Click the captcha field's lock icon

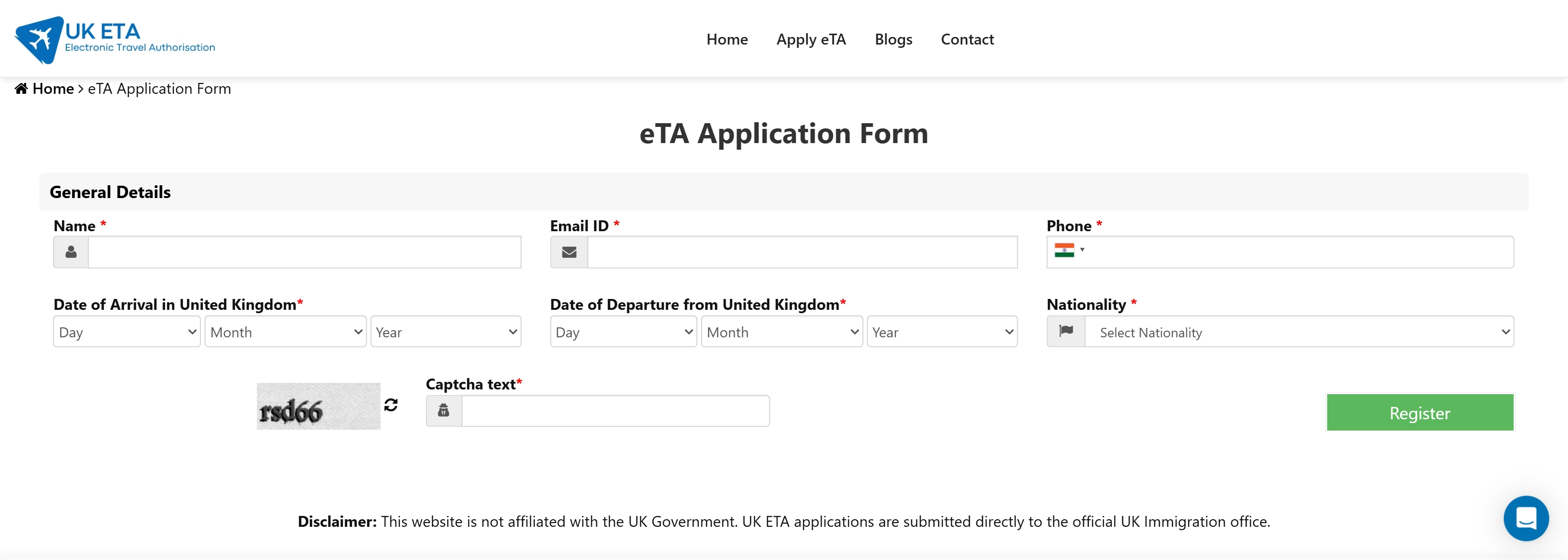[444, 411]
